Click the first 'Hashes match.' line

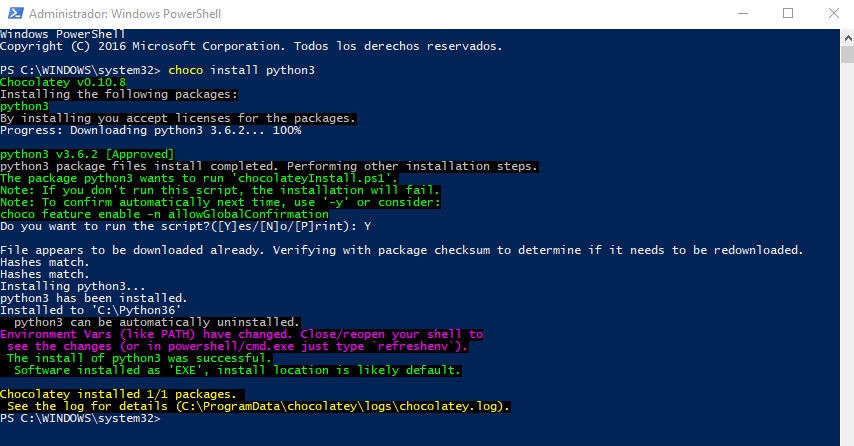point(45,262)
